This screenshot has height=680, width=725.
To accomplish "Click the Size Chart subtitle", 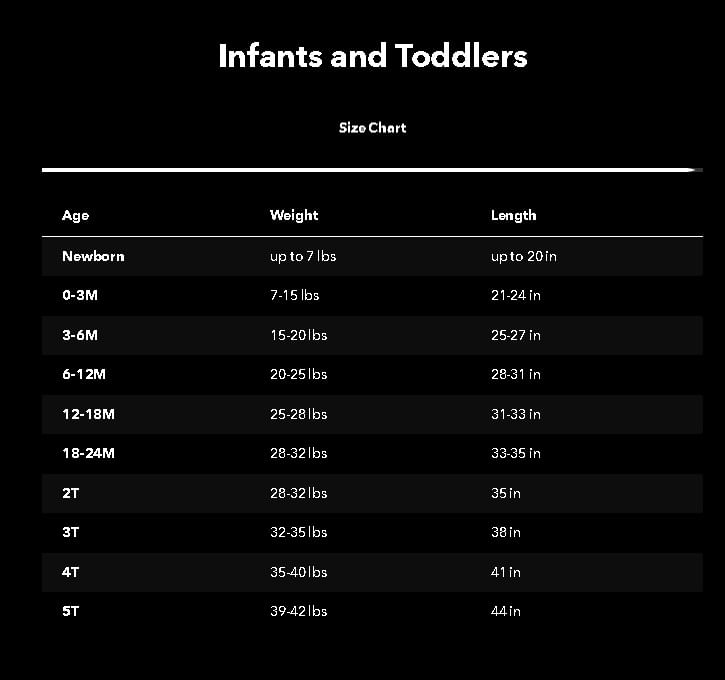I will pos(372,128).
